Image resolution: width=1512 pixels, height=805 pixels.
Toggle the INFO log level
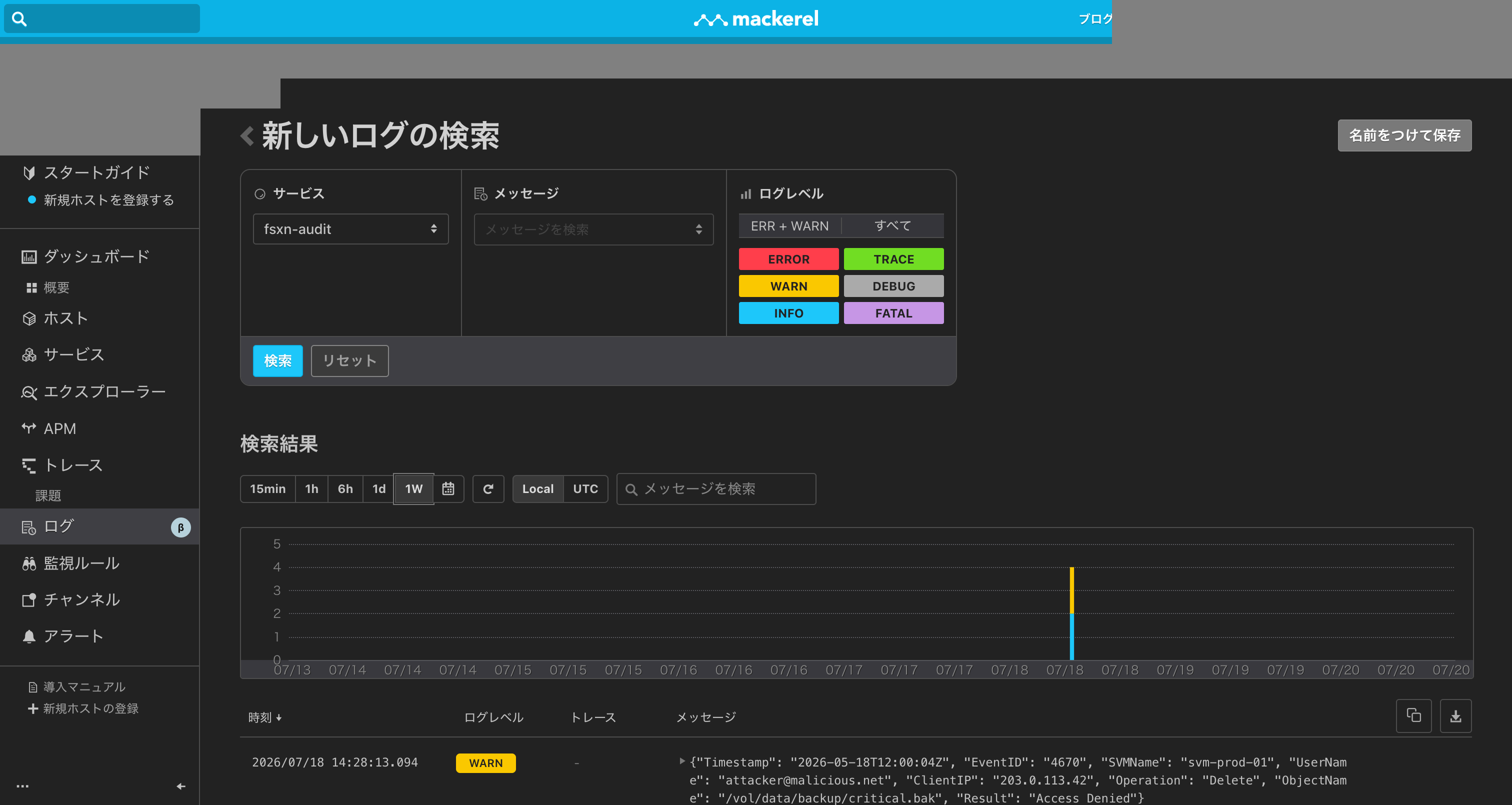pos(788,313)
